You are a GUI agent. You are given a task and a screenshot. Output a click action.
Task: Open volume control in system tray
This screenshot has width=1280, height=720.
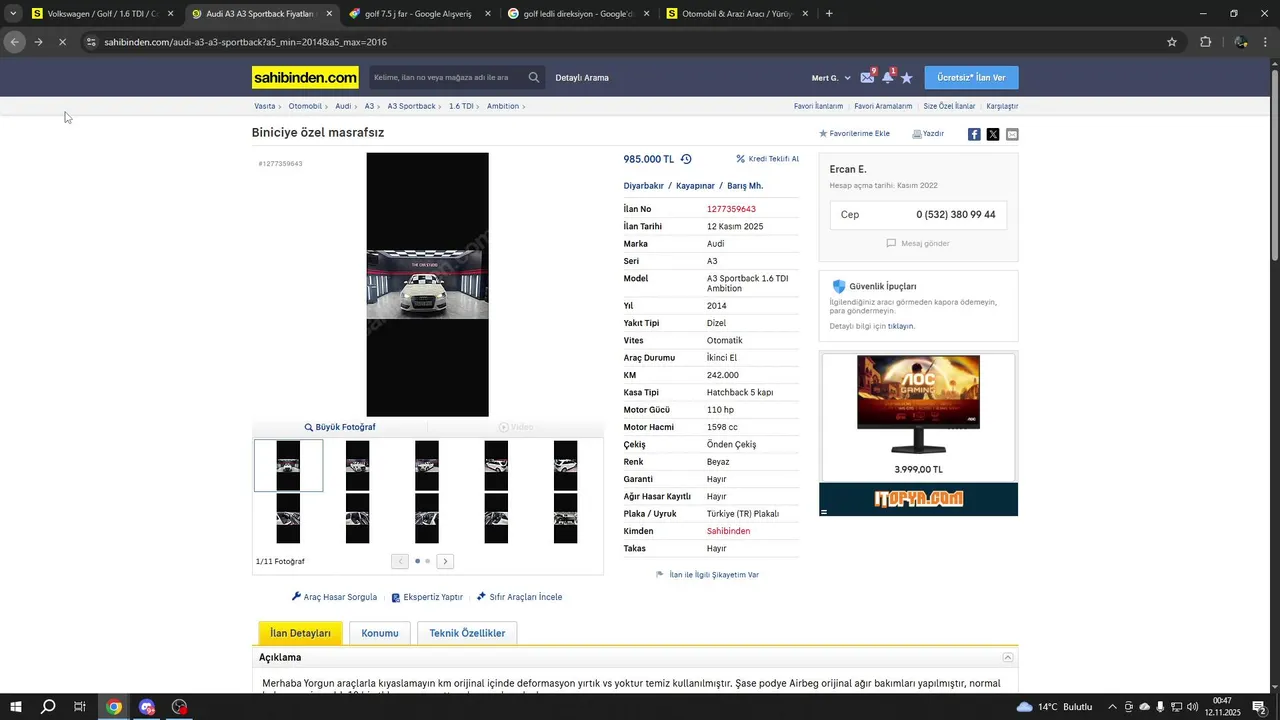[1193, 707]
